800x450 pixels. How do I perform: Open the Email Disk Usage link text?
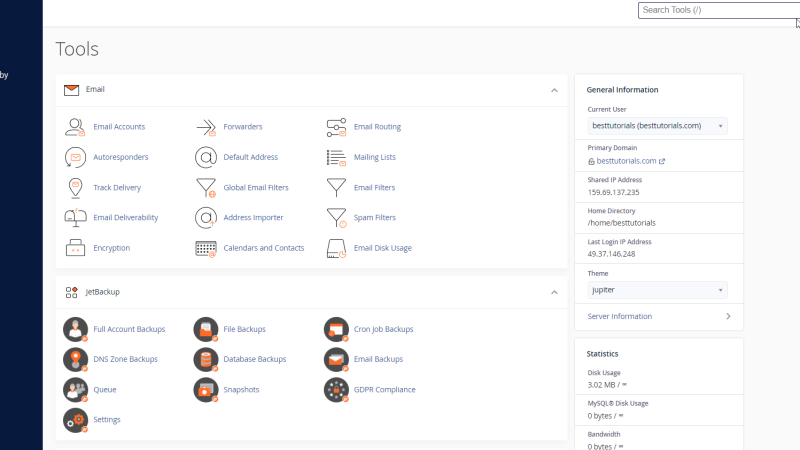383,248
